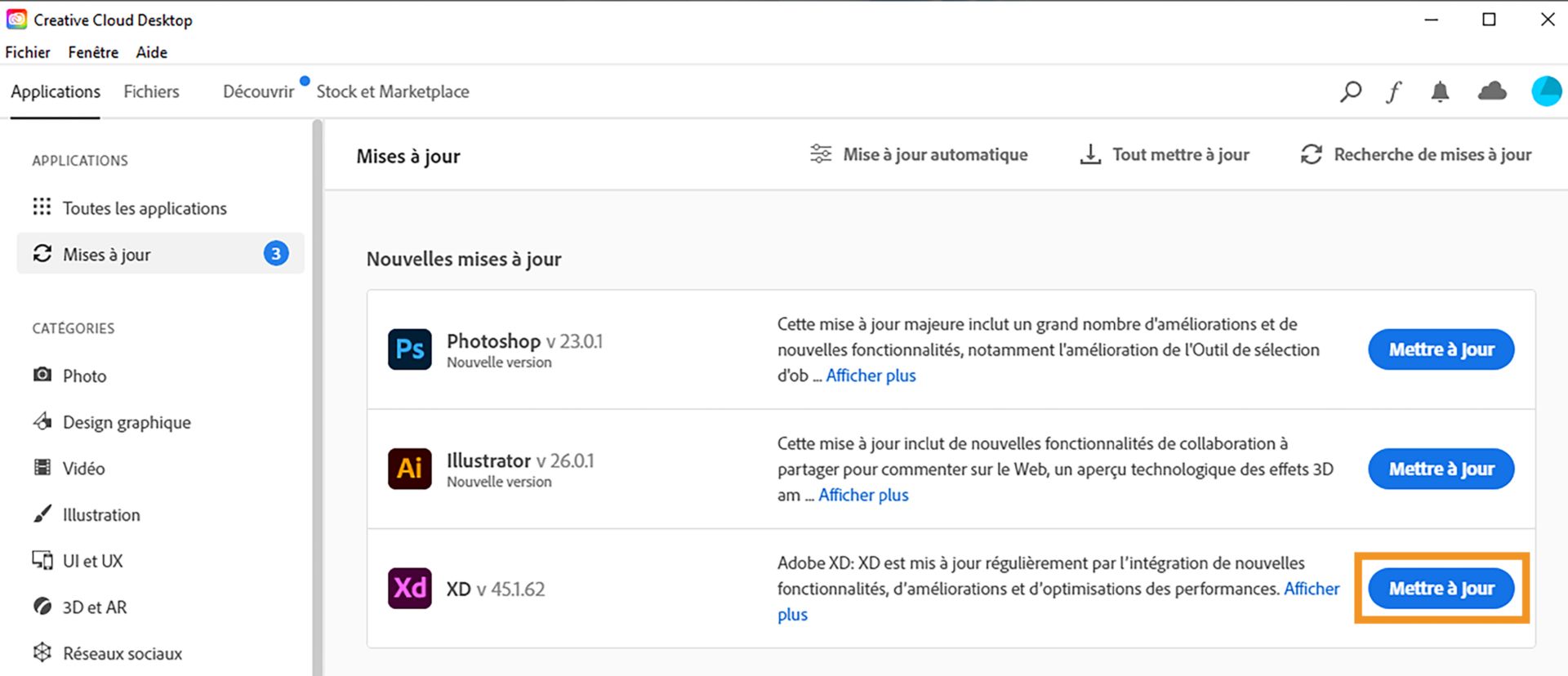Click Mettre à jour for Adobe XD
The image size is (1568, 676).
coord(1441,588)
